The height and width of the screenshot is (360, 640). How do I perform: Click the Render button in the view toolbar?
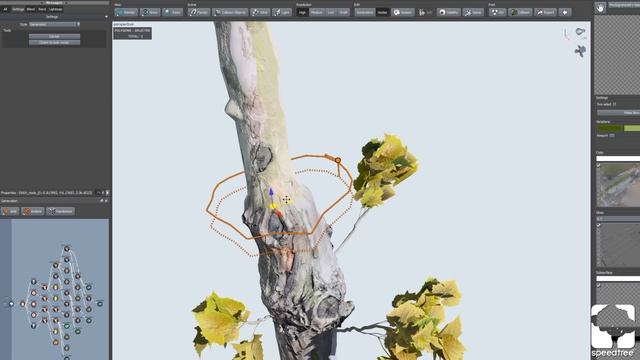[x=126, y=12]
